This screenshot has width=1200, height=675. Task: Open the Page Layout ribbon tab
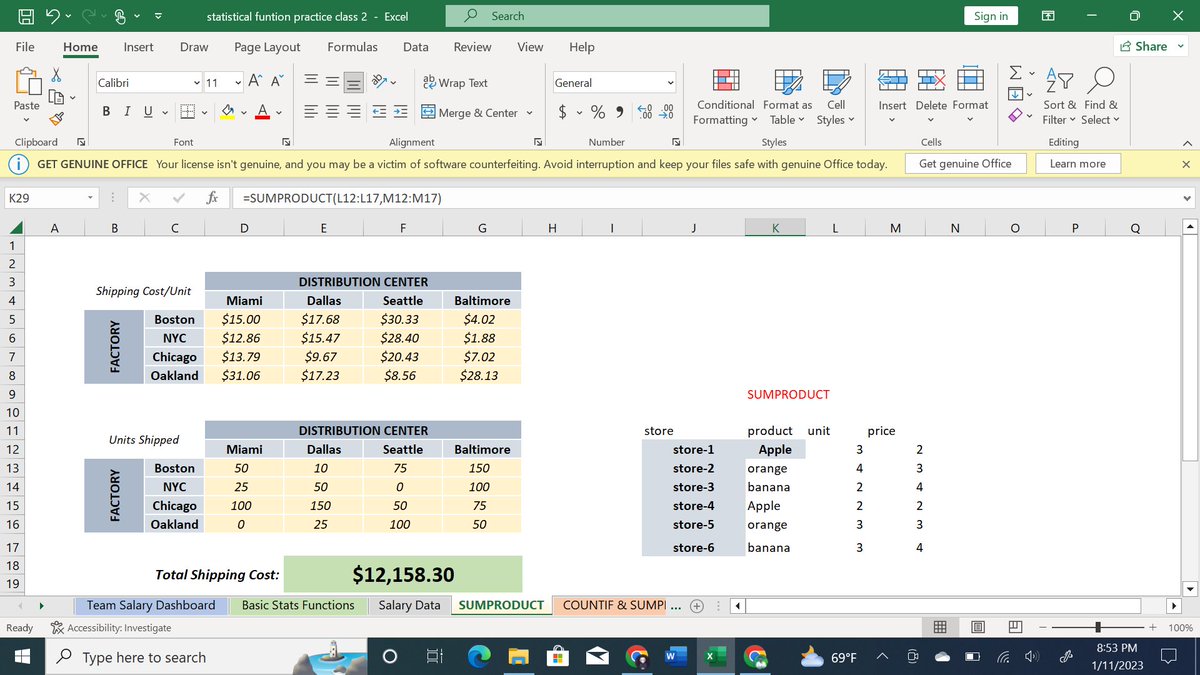pos(267,47)
